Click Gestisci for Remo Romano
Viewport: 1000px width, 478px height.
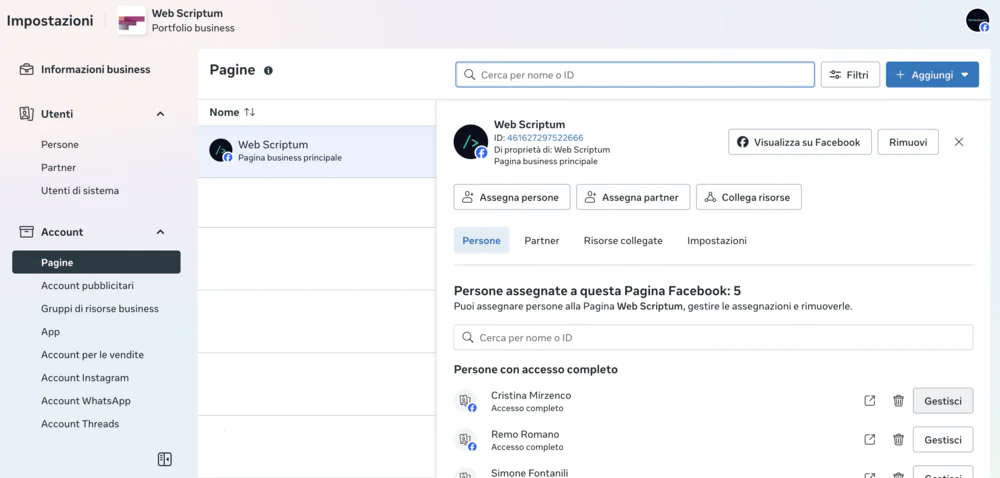[x=943, y=440]
